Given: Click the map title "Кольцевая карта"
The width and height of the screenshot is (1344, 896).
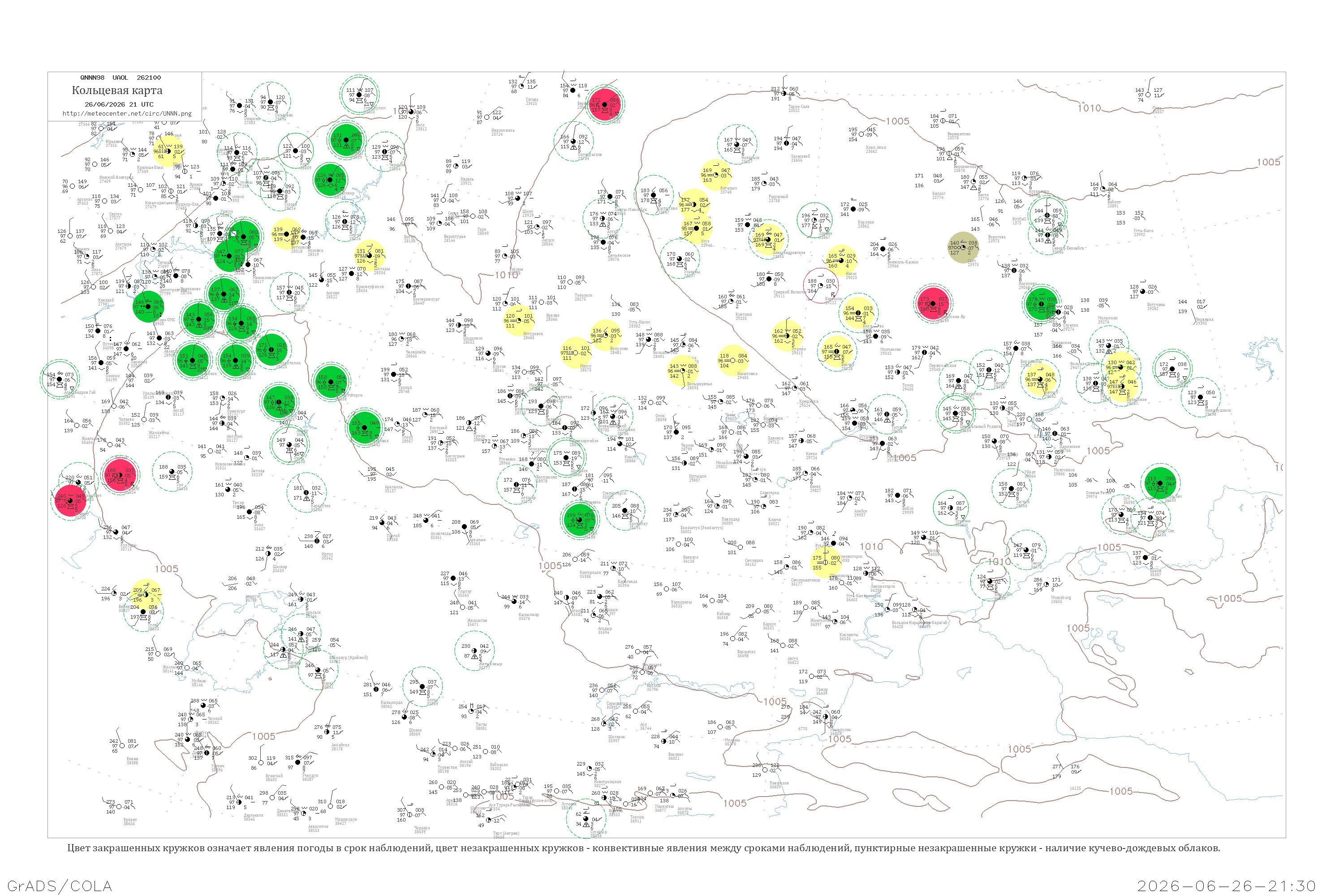Looking at the screenshot, I should click(117, 90).
